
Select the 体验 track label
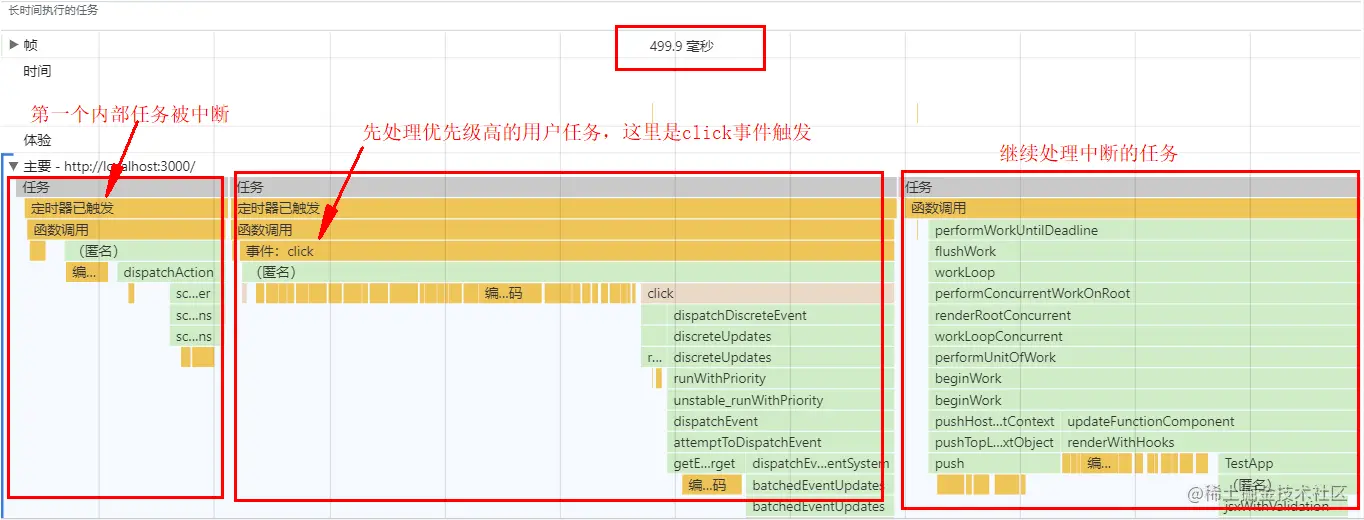pyautogui.click(x=37, y=140)
